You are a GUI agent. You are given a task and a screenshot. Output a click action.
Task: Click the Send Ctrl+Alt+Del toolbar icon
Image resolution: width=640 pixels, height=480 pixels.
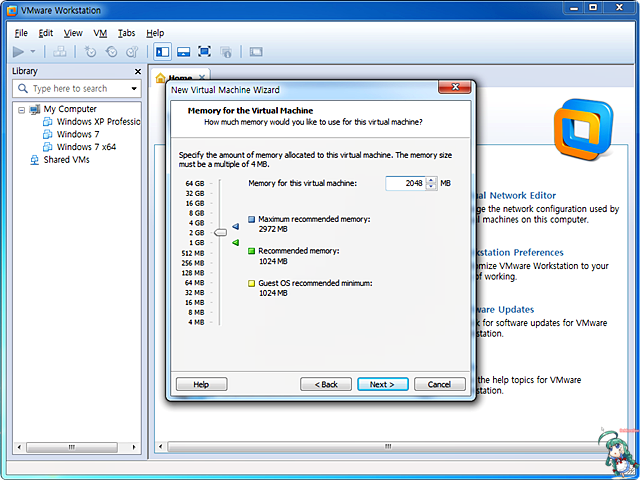coord(60,52)
